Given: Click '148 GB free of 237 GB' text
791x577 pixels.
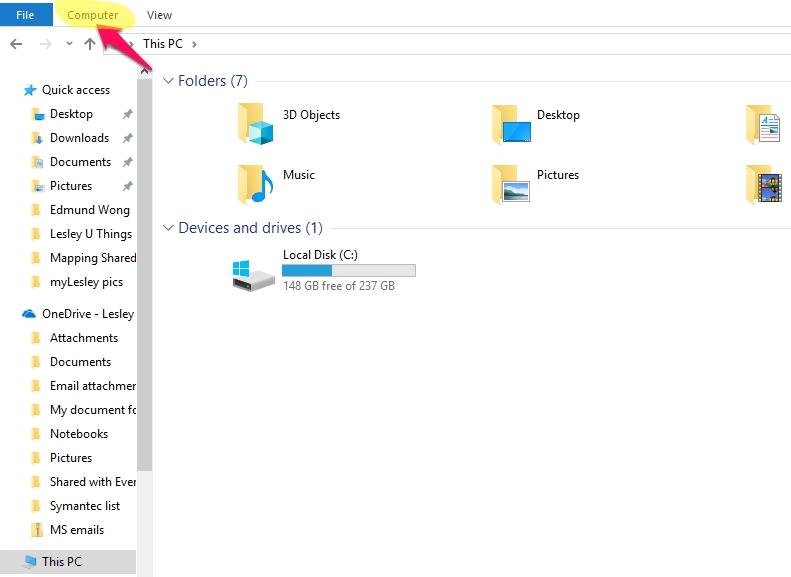Looking at the screenshot, I should pyautogui.click(x=339, y=286).
